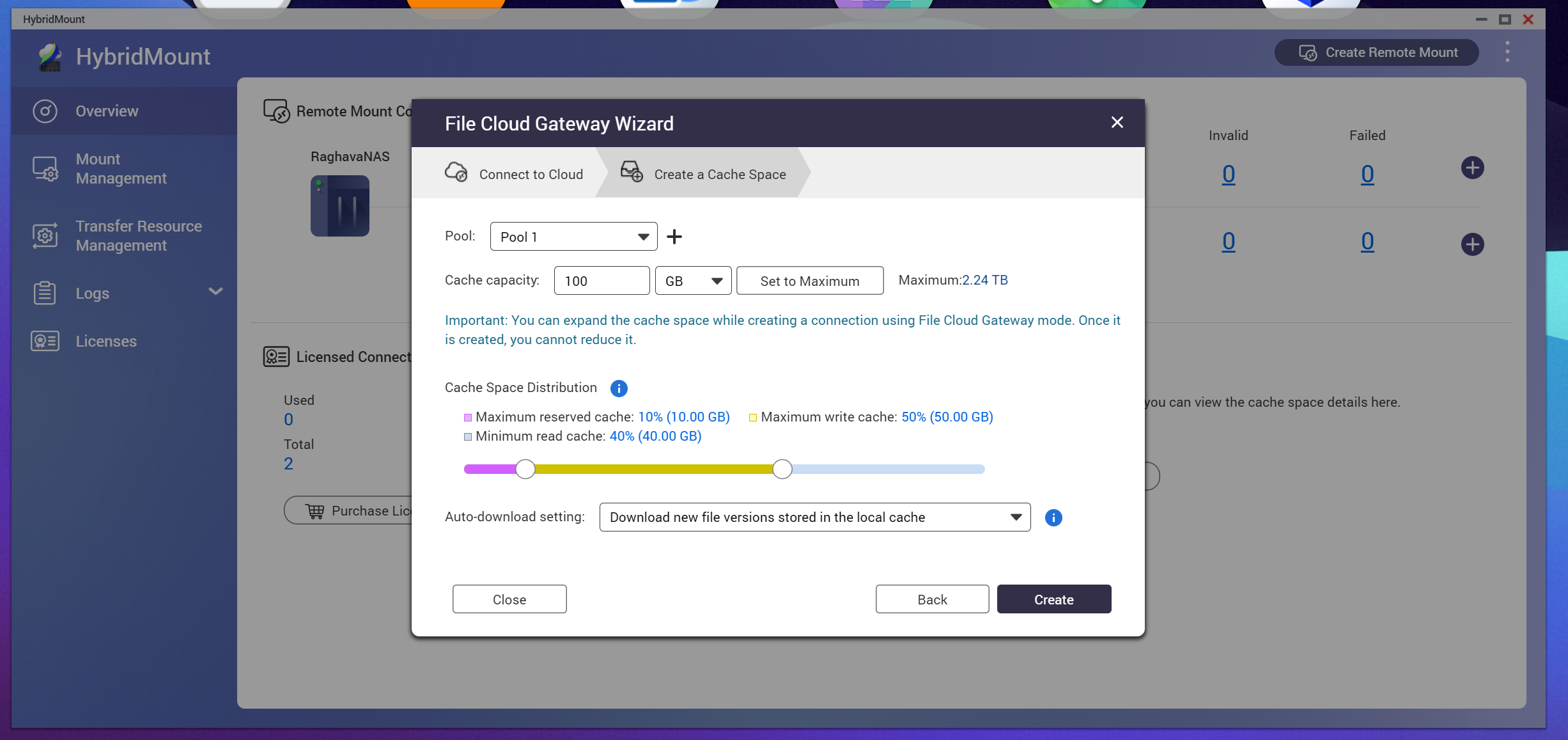Click the add pool plus icon
The image size is (1568, 740).
tap(674, 237)
